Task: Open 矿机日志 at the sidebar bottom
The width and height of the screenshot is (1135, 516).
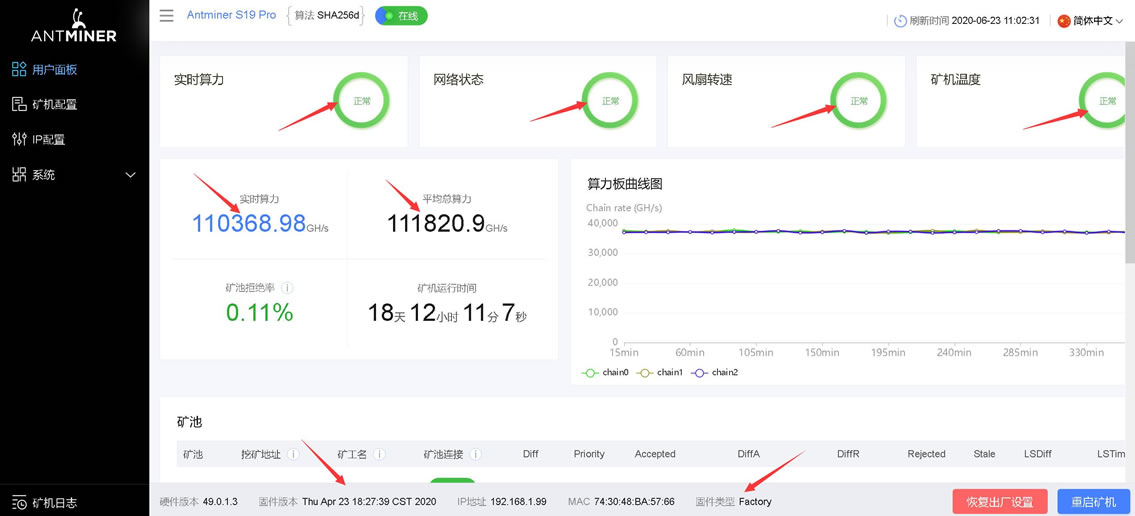Action: (54, 503)
